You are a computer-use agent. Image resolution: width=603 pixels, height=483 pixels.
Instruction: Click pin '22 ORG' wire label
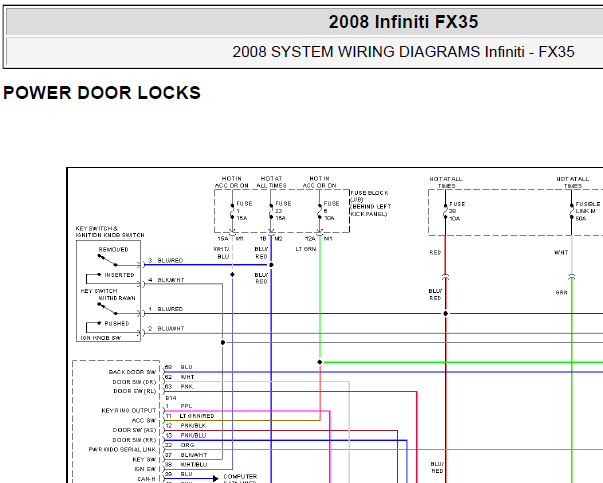180,445
